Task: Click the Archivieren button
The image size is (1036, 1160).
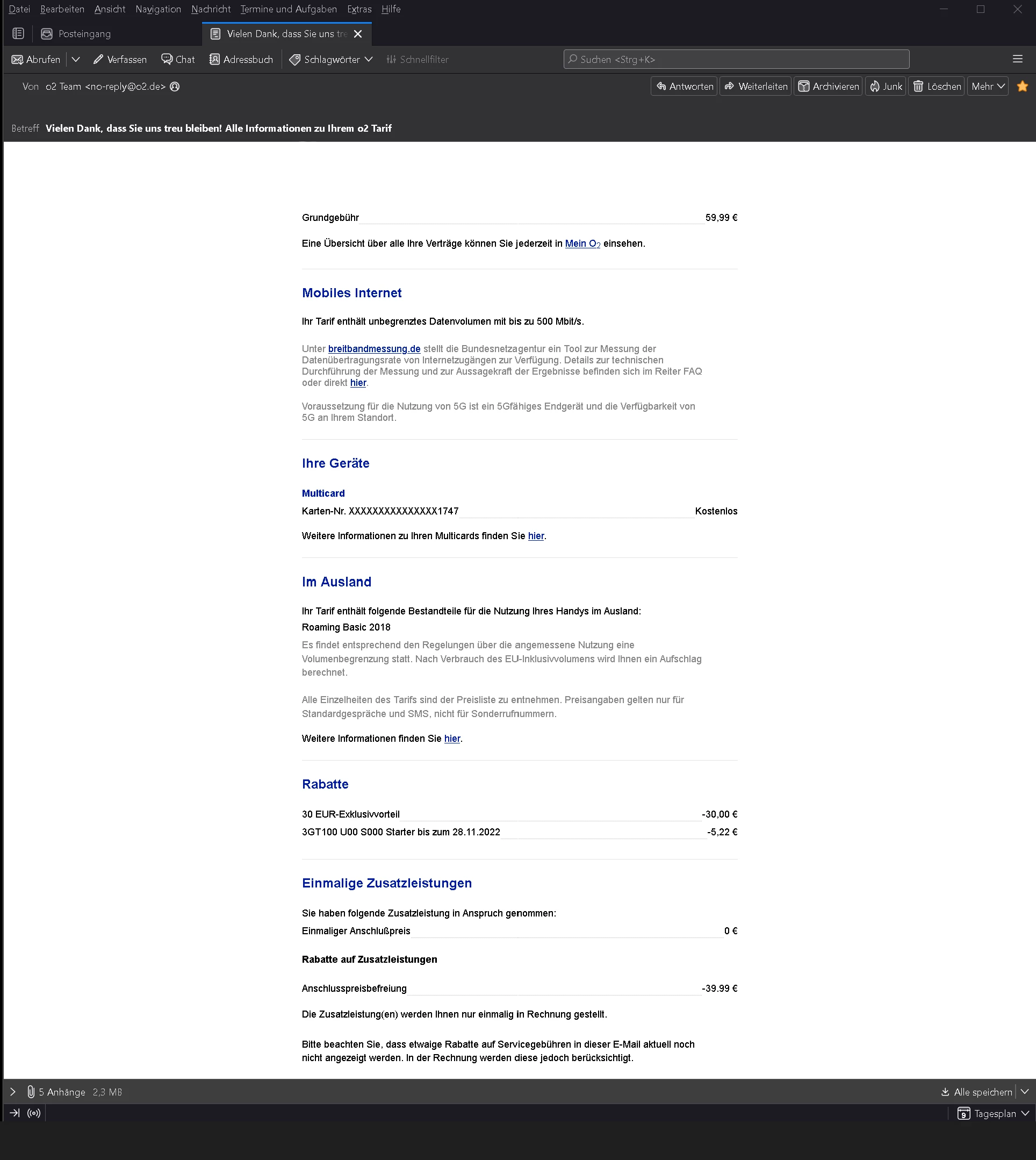Action: [828, 87]
